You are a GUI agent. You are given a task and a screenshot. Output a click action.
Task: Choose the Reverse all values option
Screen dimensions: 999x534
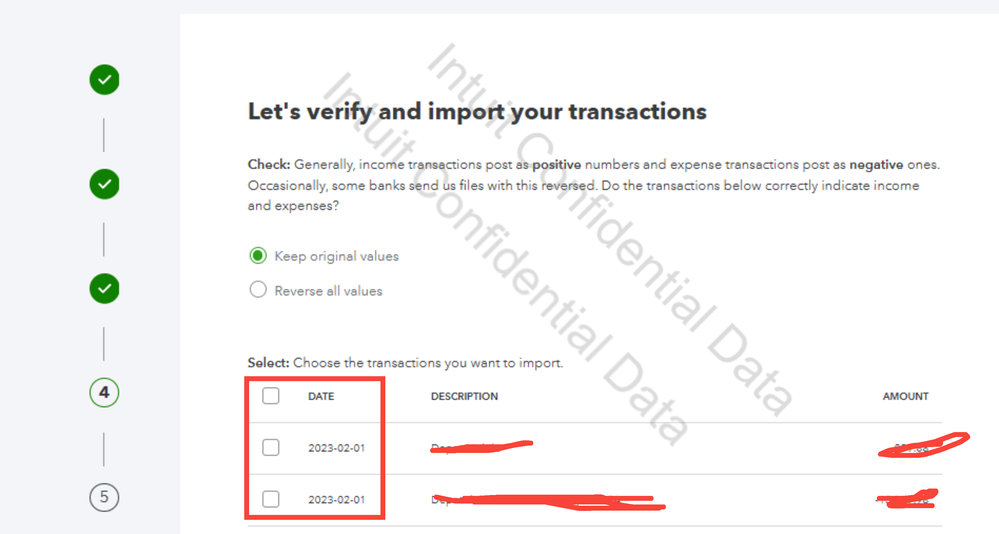[x=258, y=290]
